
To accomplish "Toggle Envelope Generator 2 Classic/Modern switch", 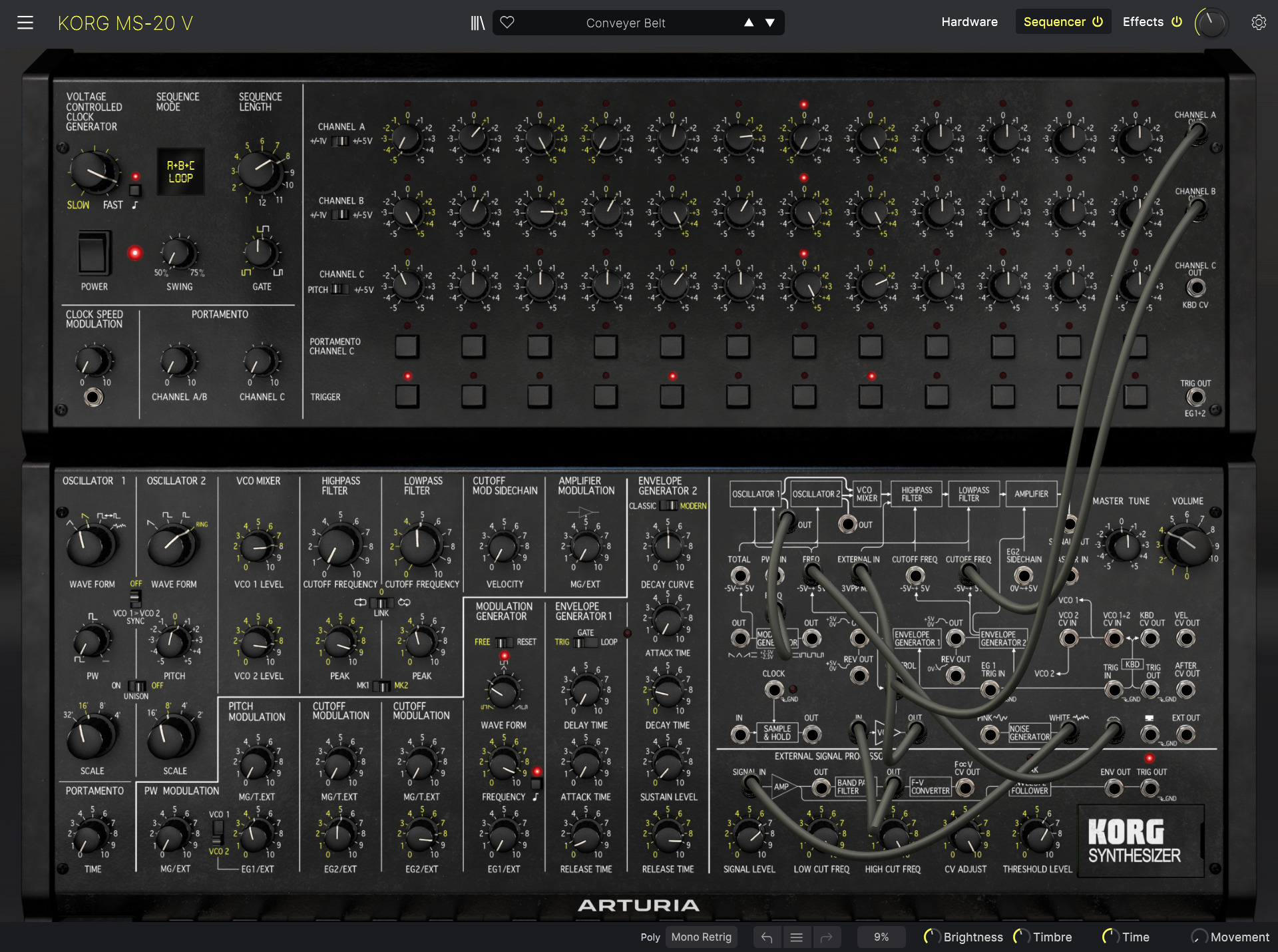I will pos(668,505).
